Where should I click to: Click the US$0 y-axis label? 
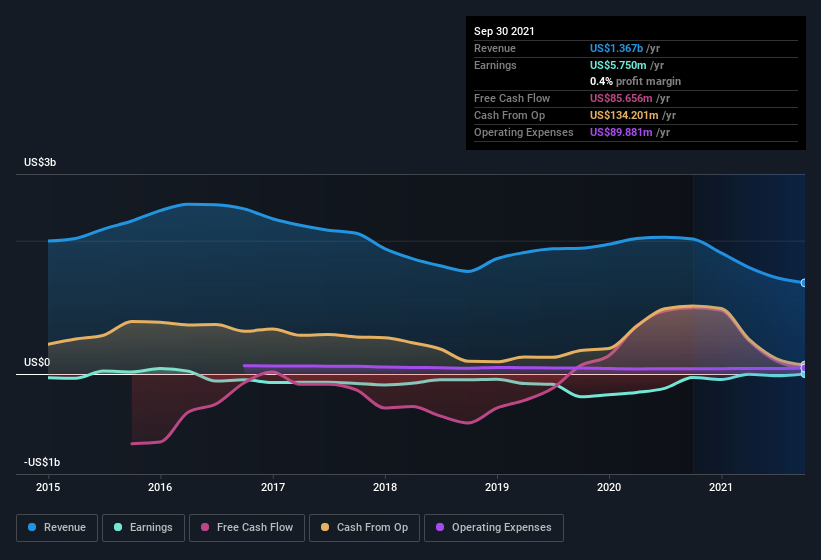(x=37, y=362)
